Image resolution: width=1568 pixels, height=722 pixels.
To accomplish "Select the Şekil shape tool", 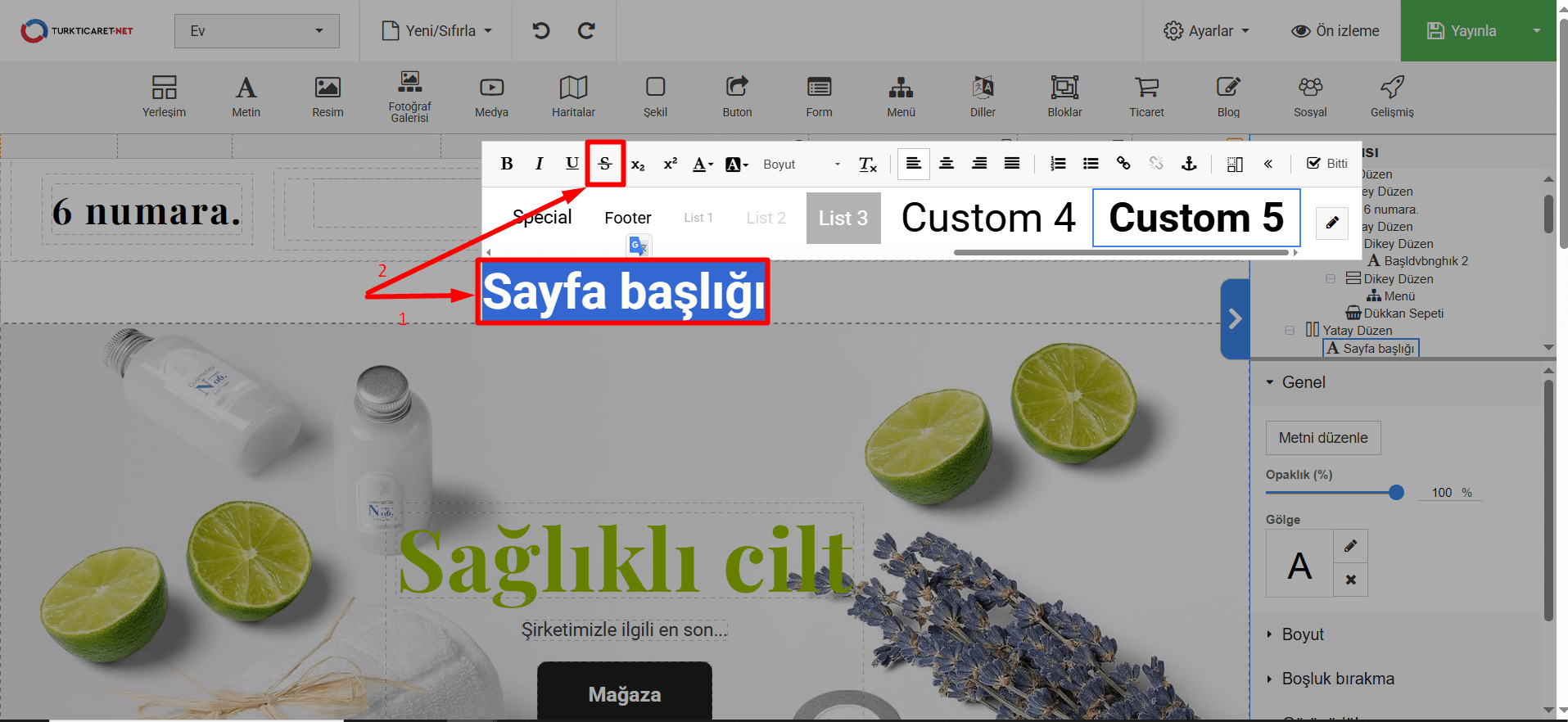I will point(655,97).
